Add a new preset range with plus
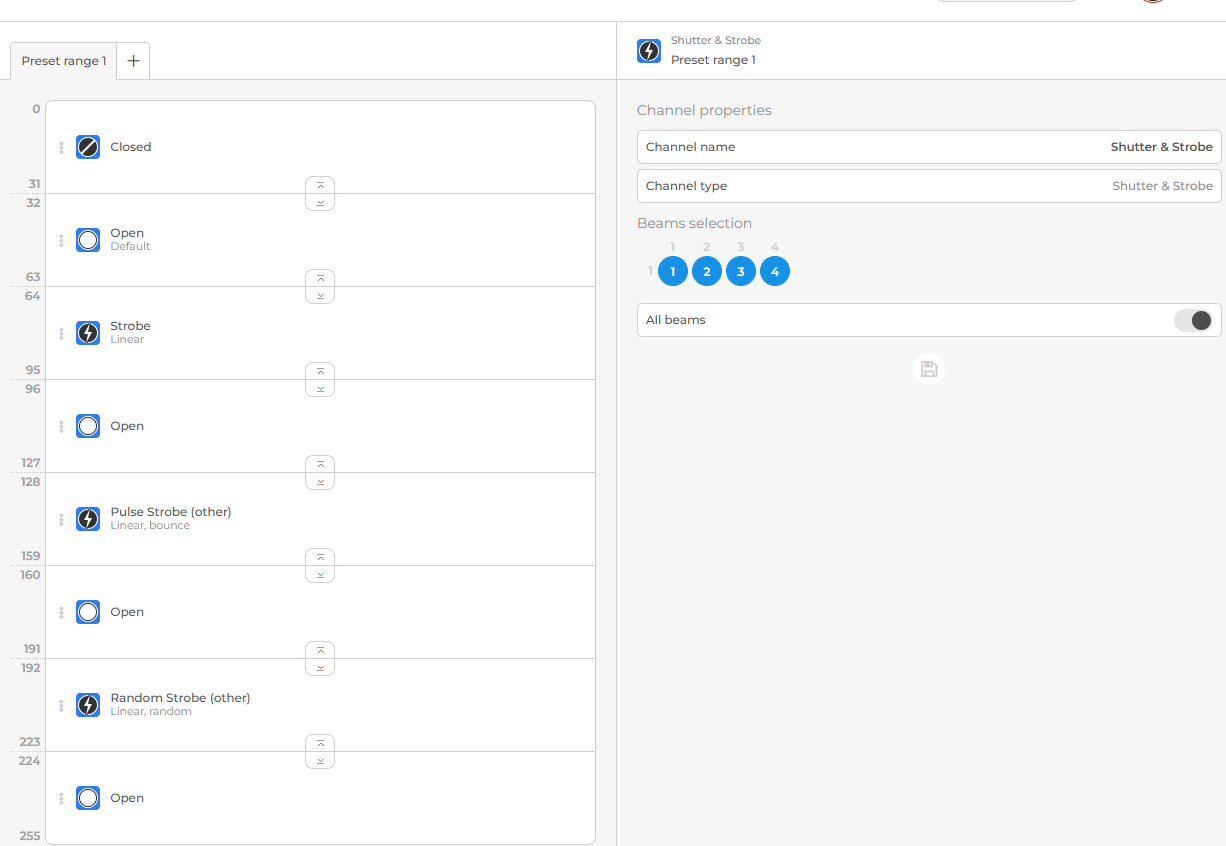The image size is (1226, 846). (133, 61)
